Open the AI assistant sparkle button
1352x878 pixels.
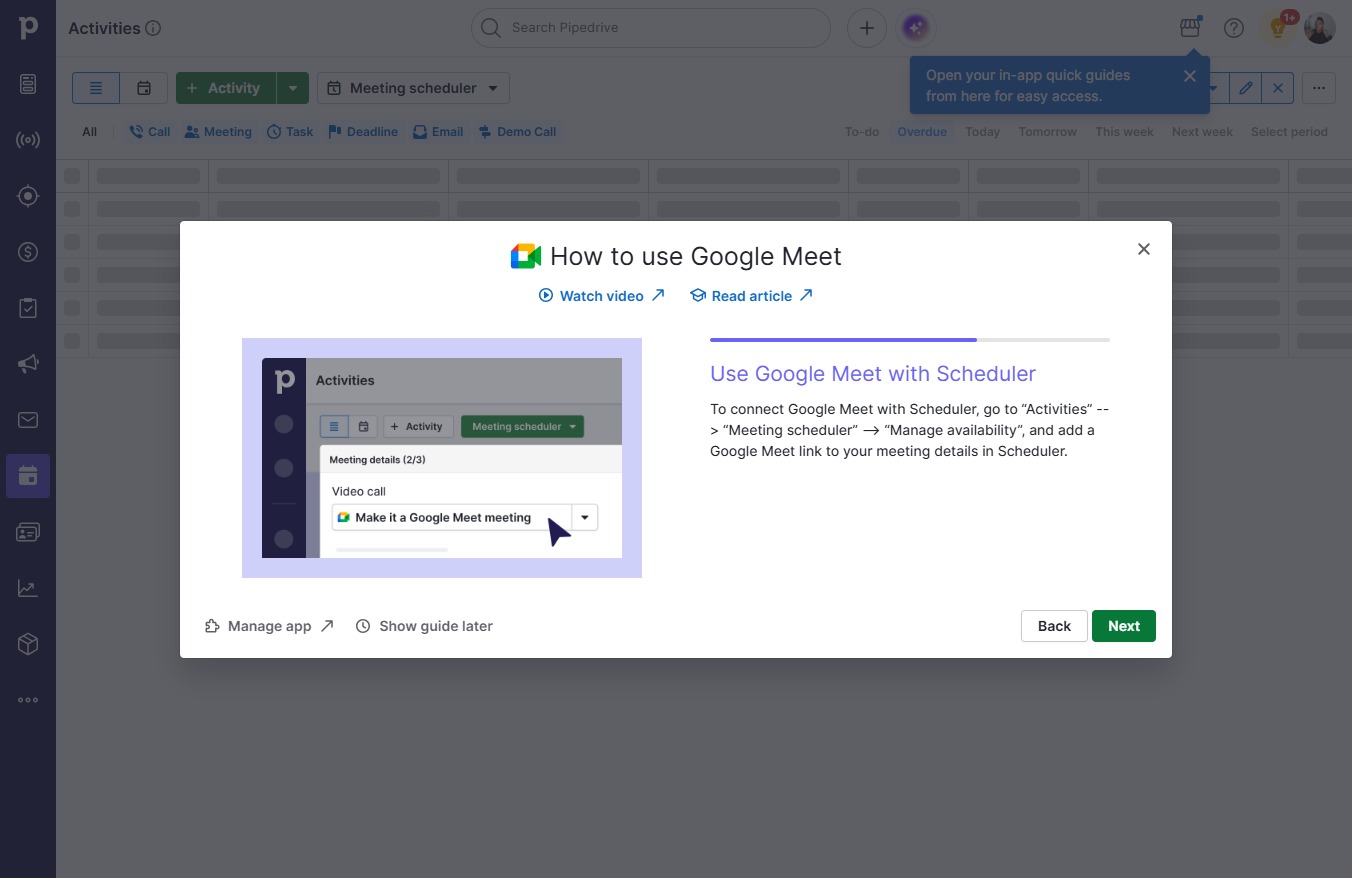pos(915,28)
